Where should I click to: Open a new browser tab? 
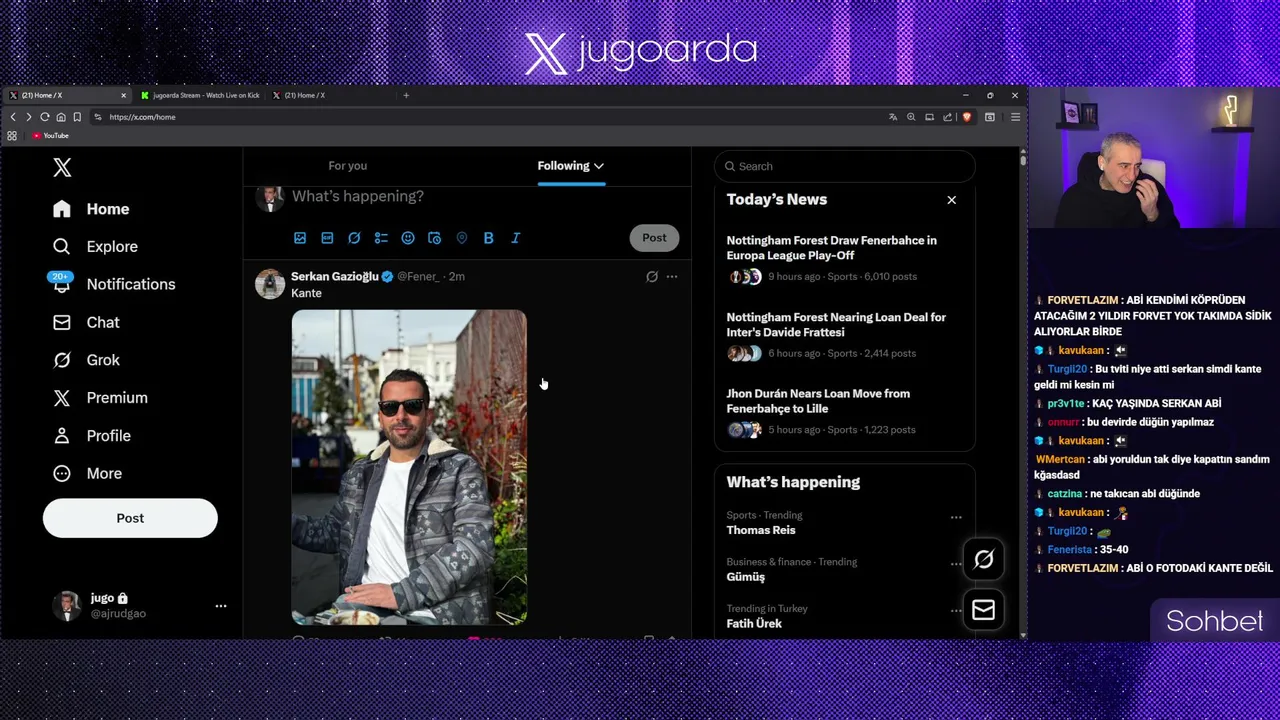coord(406,95)
